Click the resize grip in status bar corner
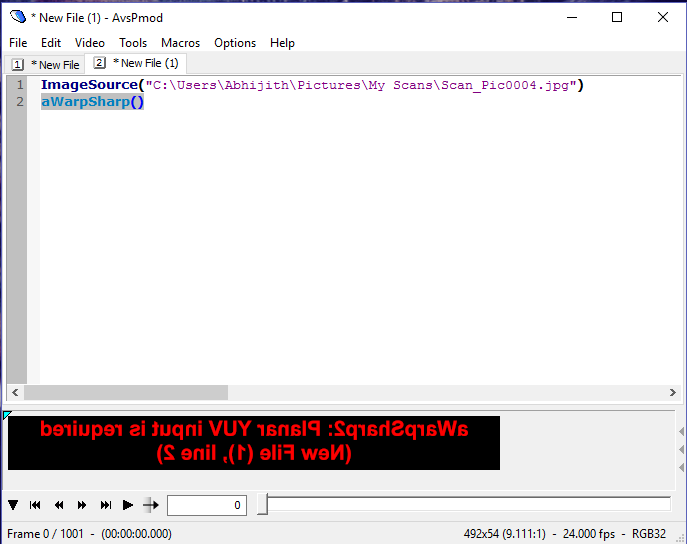Viewport: 687px width, 544px height. pyautogui.click(x=680, y=538)
